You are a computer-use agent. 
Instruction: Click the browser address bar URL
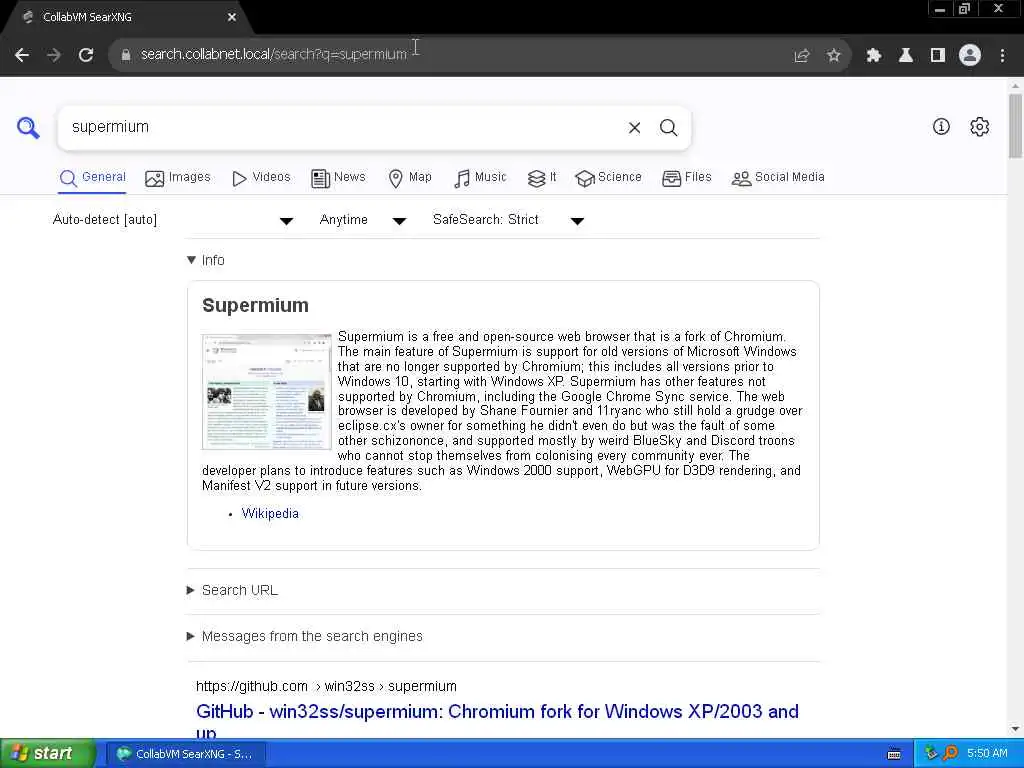click(x=274, y=54)
